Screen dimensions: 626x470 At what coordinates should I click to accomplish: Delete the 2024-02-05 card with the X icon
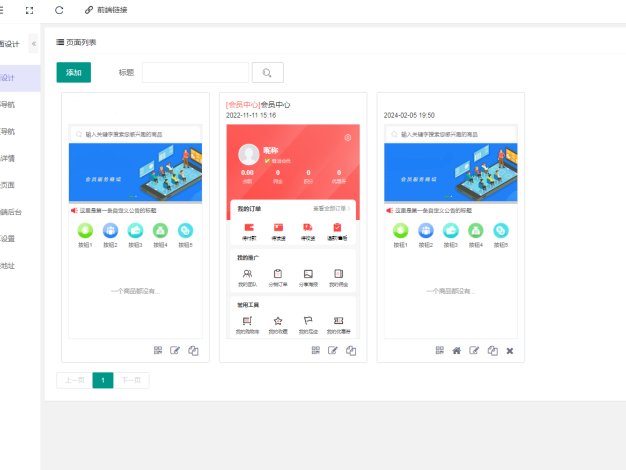tap(510, 351)
